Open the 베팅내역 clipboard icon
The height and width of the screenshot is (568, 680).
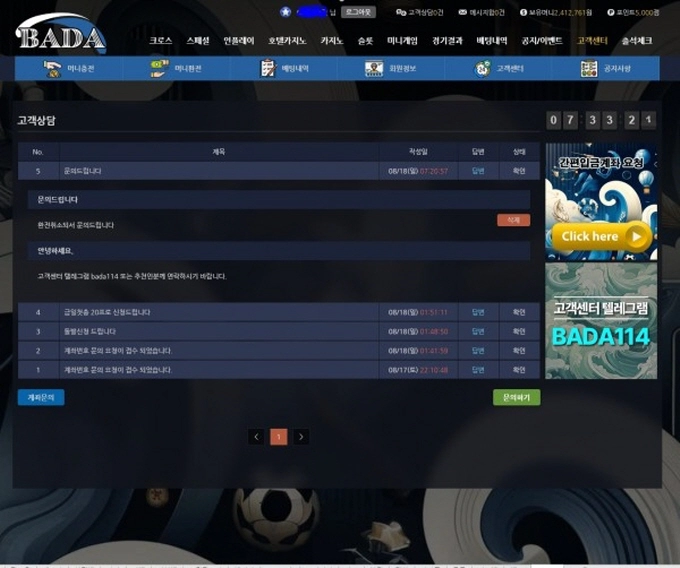pyautogui.click(x=268, y=69)
